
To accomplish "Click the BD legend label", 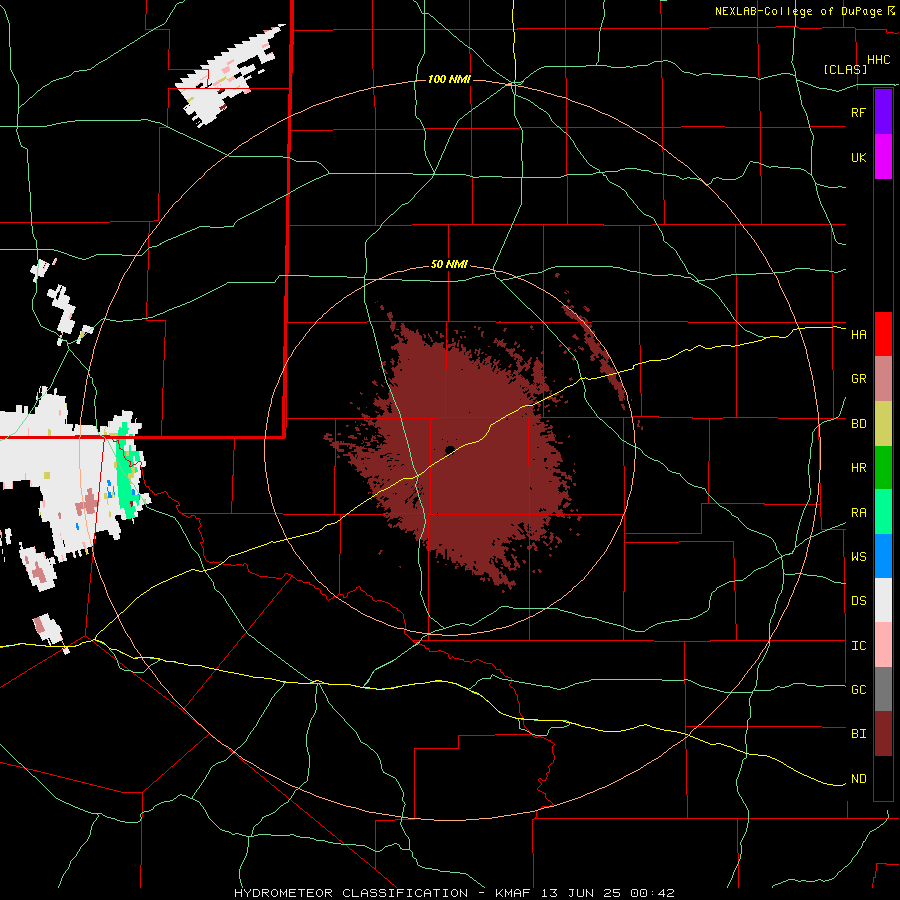I will pos(858,424).
